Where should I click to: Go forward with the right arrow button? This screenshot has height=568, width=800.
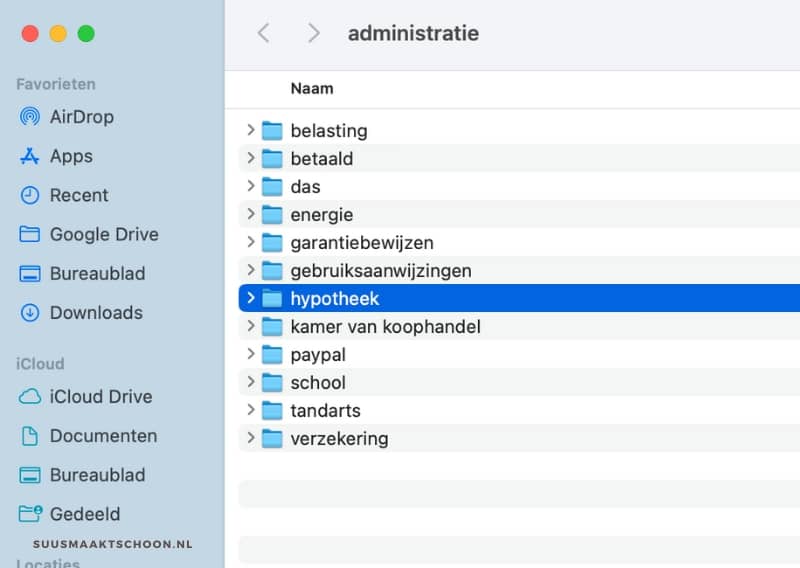click(x=314, y=33)
